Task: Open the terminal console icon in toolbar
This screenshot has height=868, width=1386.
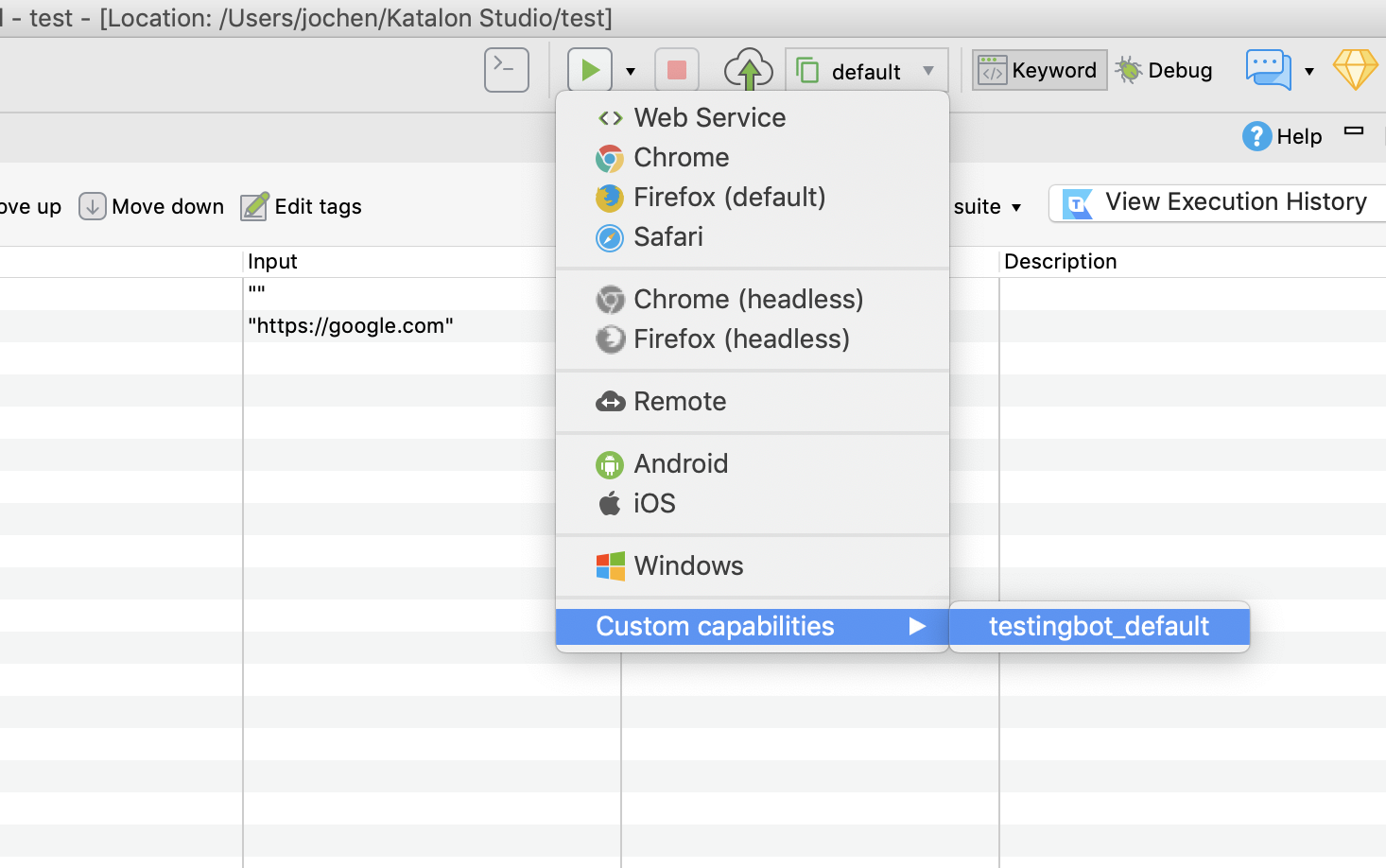Action: 506,70
